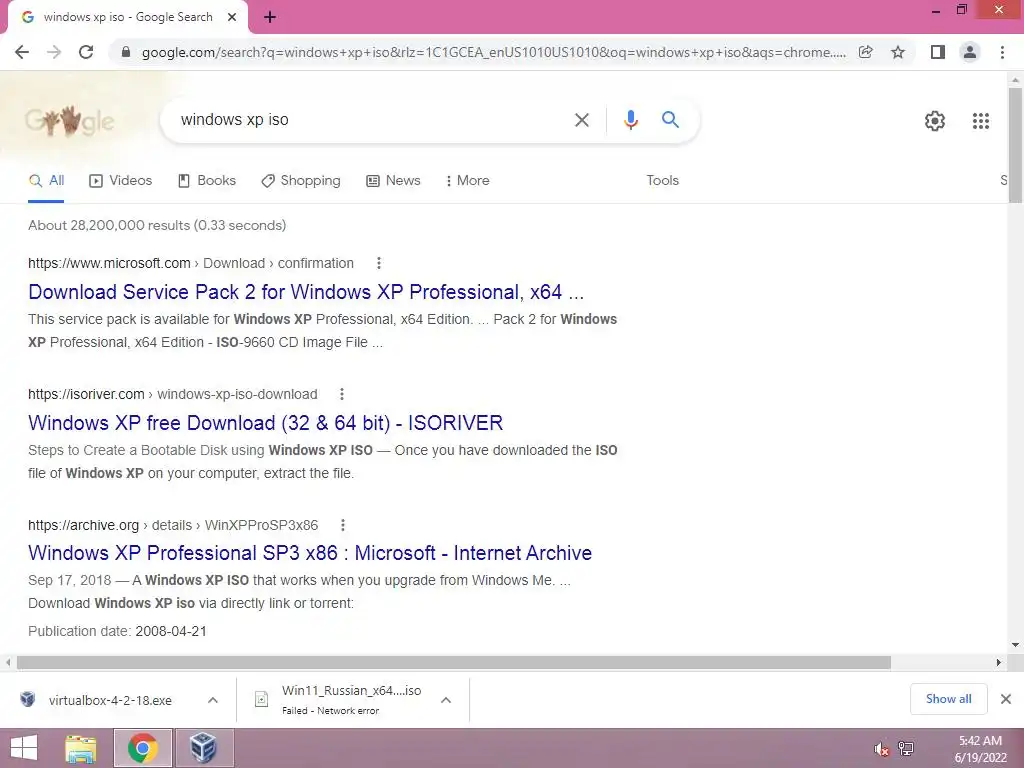This screenshot has width=1024, height=768.
Task: Click the browser address bar URL
Action: (x=493, y=52)
